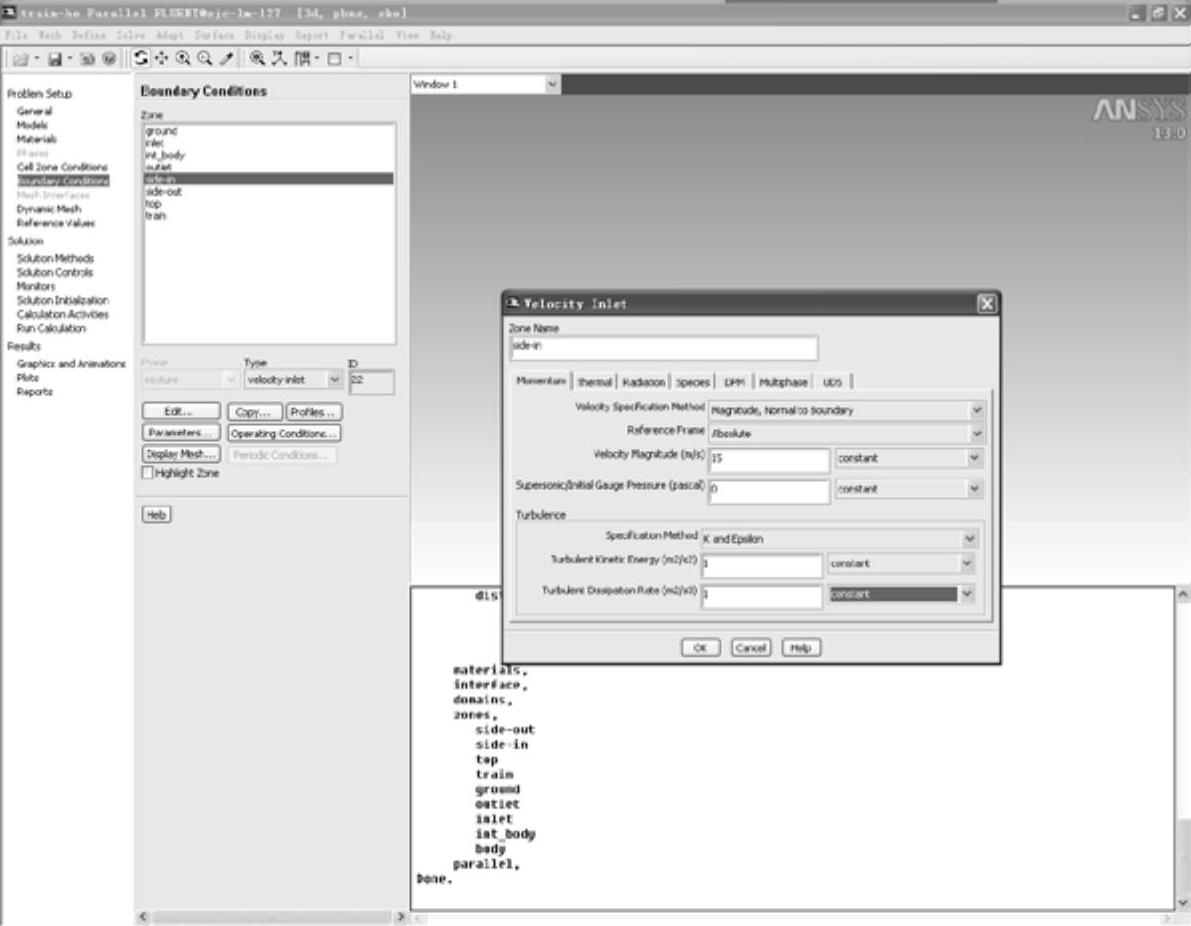Open Graphics and Animations in navigation tree
This screenshot has height=926, width=1191.
[71, 364]
